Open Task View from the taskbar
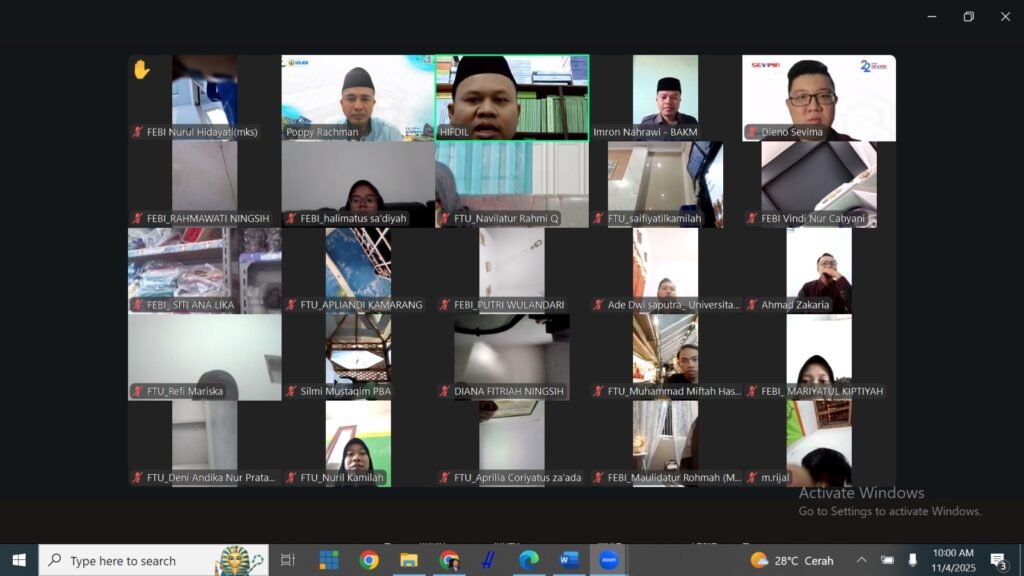 287,560
